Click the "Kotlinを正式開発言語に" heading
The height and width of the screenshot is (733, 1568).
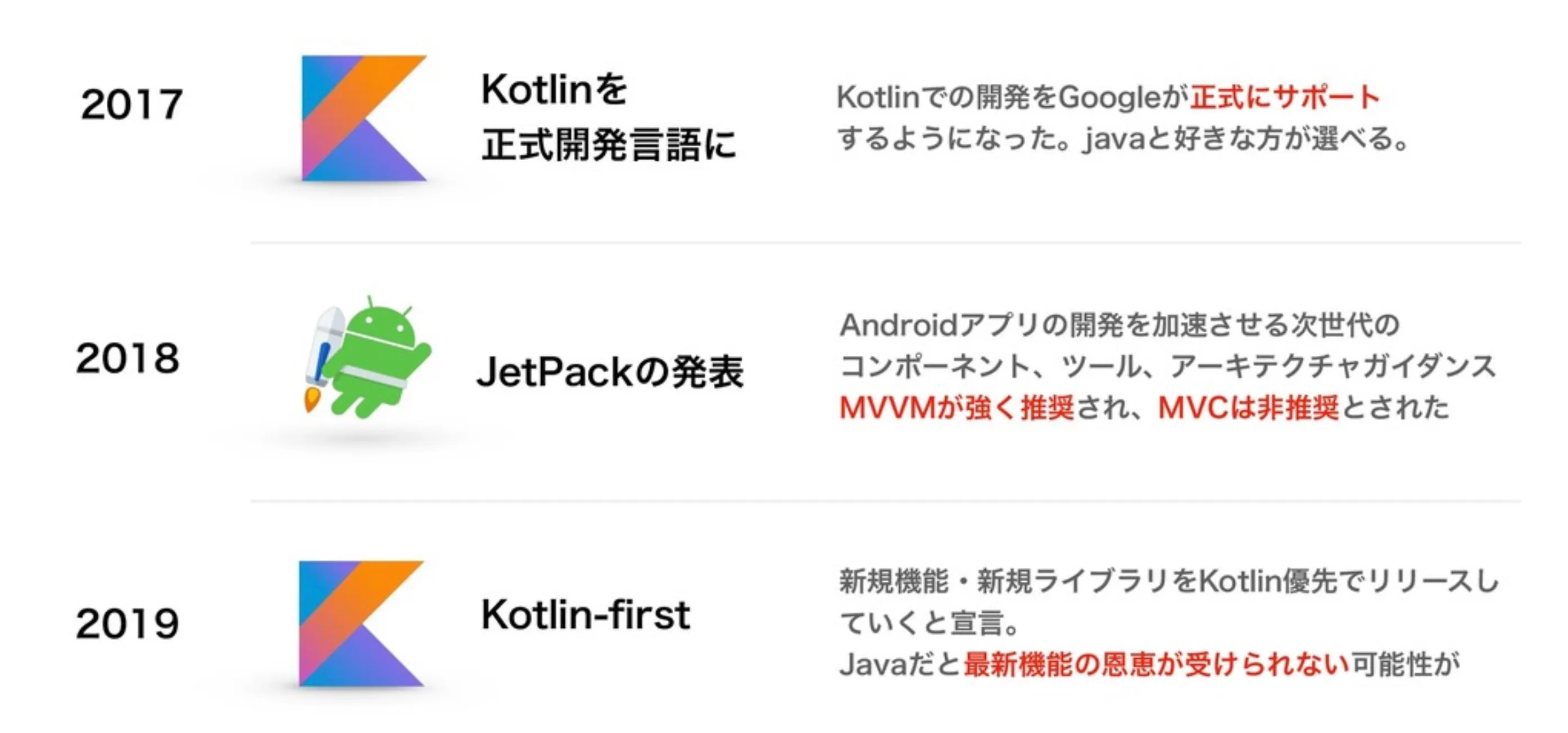pos(609,117)
